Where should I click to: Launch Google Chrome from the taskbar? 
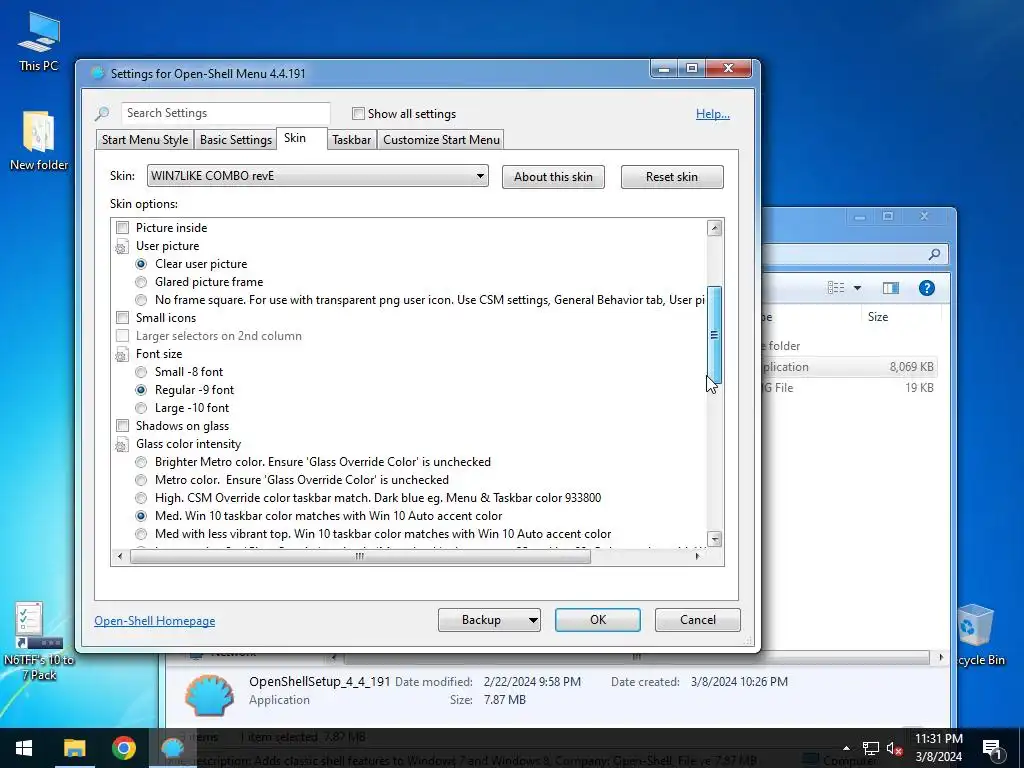[123, 748]
